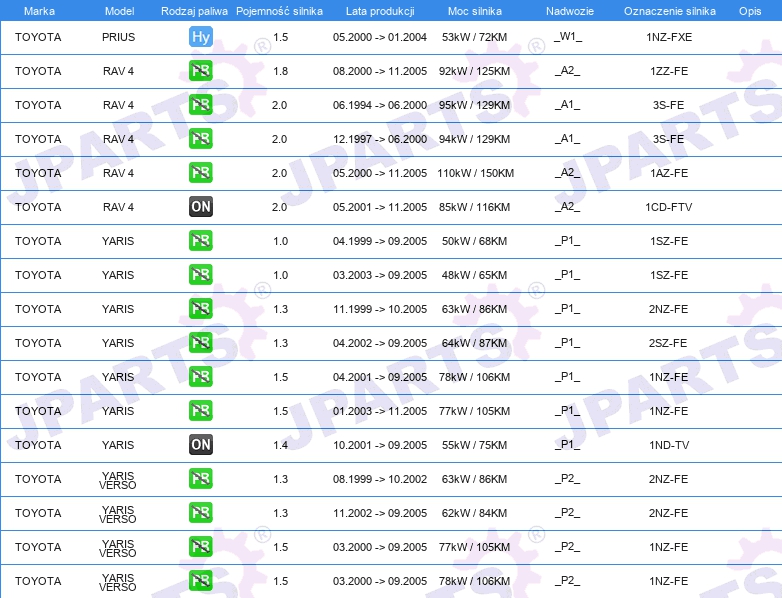Click production years 04.2002 -> 09.2005
Image resolution: width=782 pixels, height=598 pixels.
pyautogui.click(x=380, y=343)
